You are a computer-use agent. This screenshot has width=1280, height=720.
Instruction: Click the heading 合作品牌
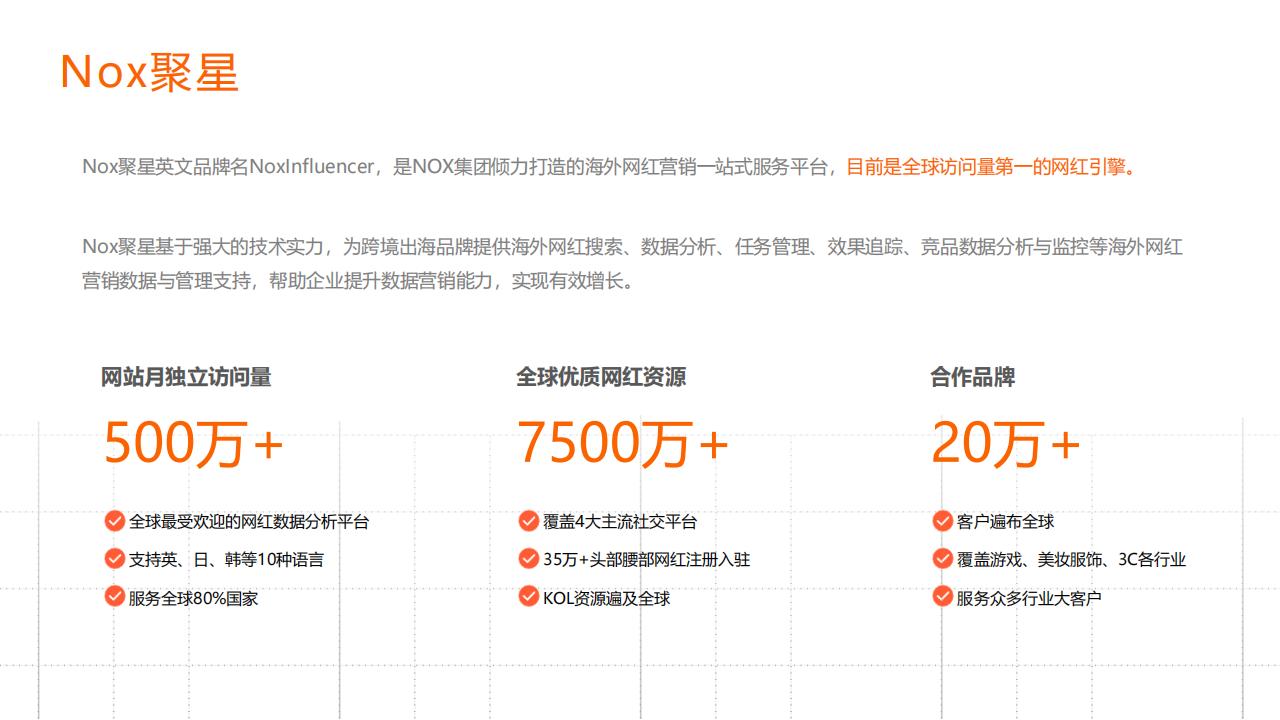[973, 377]
